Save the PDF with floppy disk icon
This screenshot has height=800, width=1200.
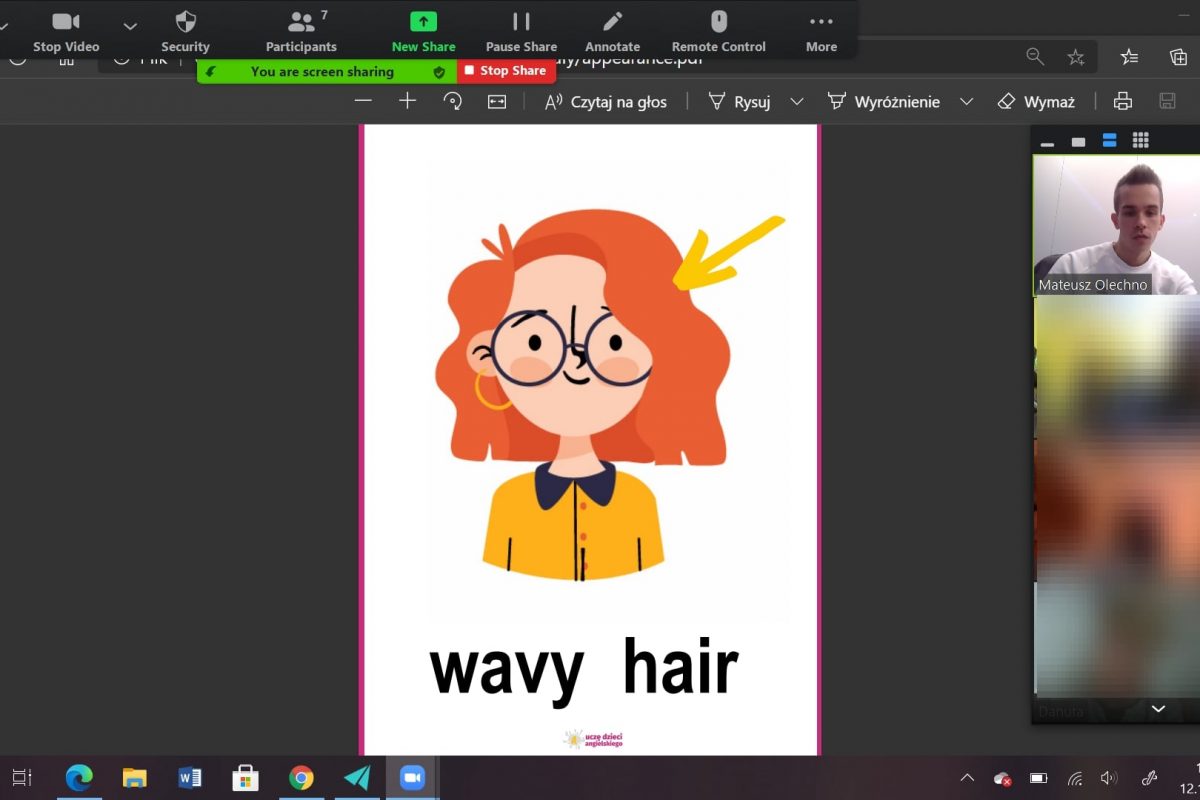click(x=1167, y=101)
